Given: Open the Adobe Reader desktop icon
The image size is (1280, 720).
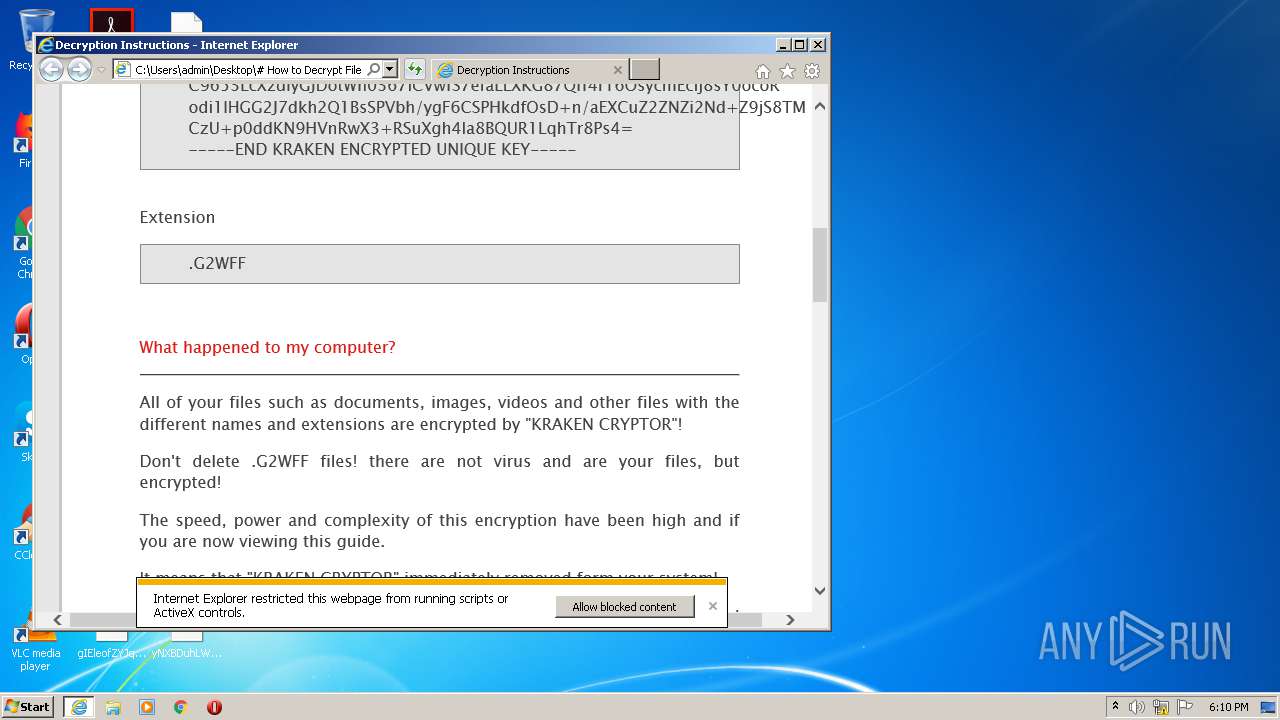Looking at the screenshot, I should click(111, 21).
